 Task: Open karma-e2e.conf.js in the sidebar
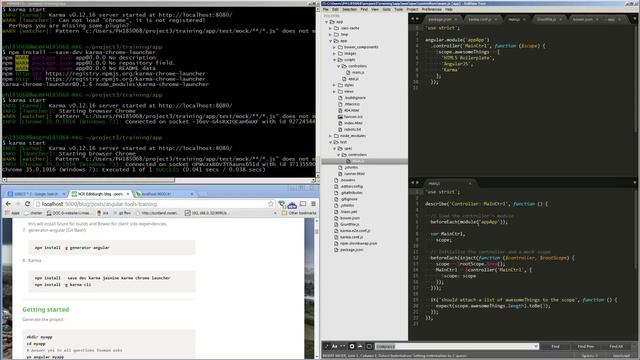click(x=355, y=231)
